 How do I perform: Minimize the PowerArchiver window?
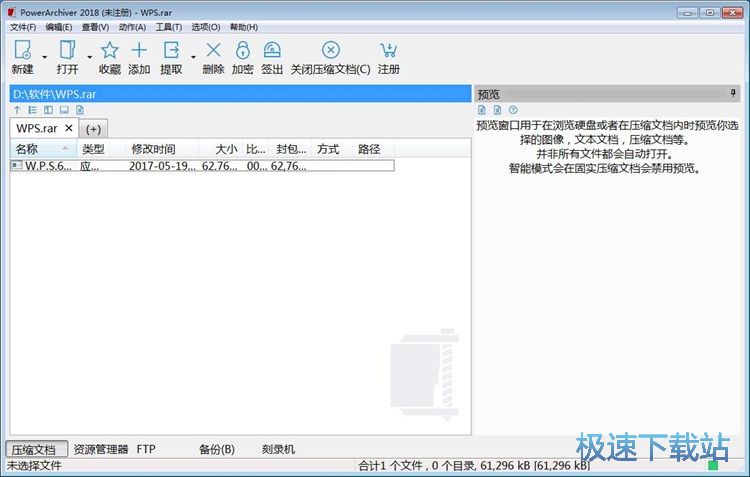tap(688, 13)
